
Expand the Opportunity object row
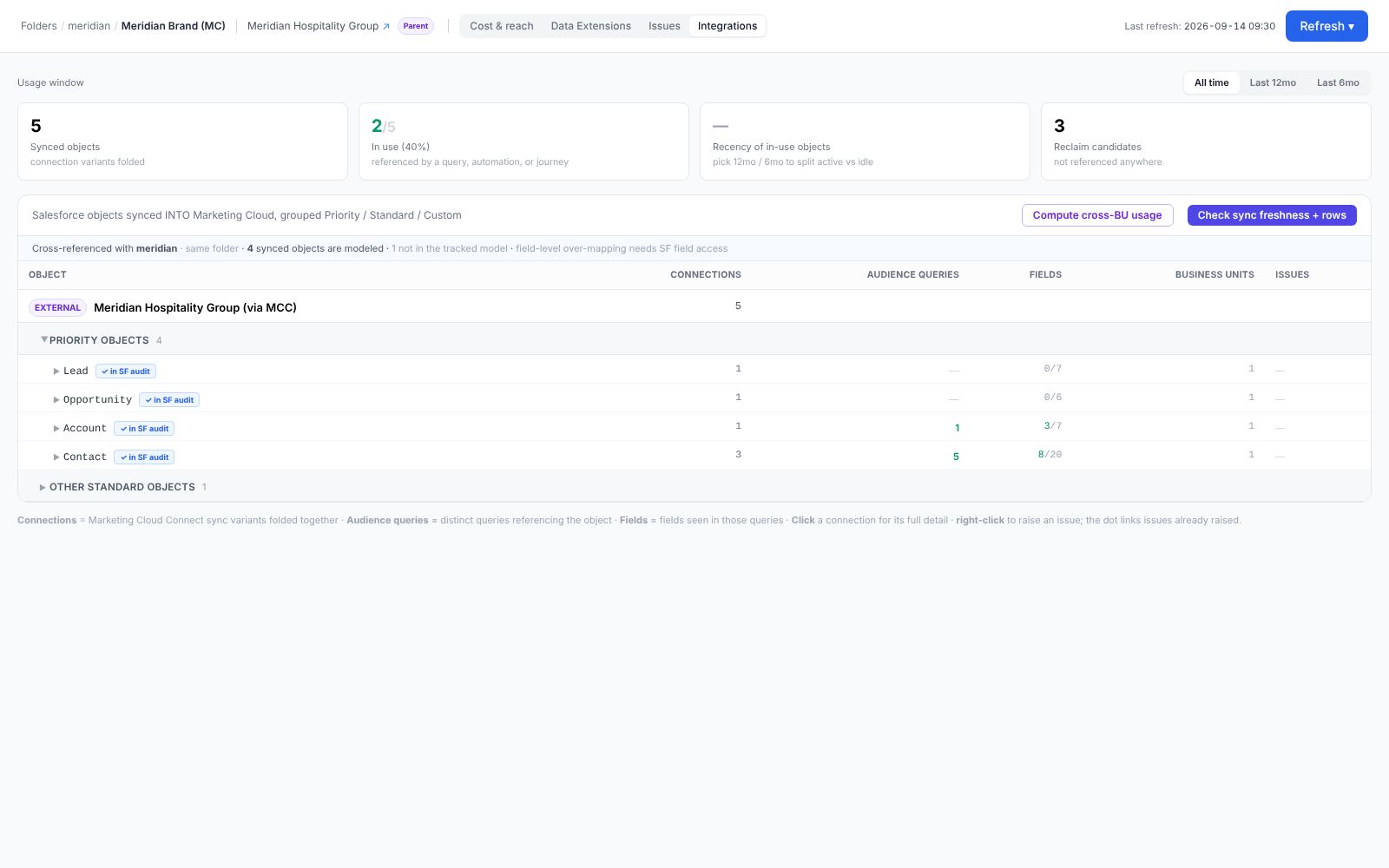click(x=56, y=400)
